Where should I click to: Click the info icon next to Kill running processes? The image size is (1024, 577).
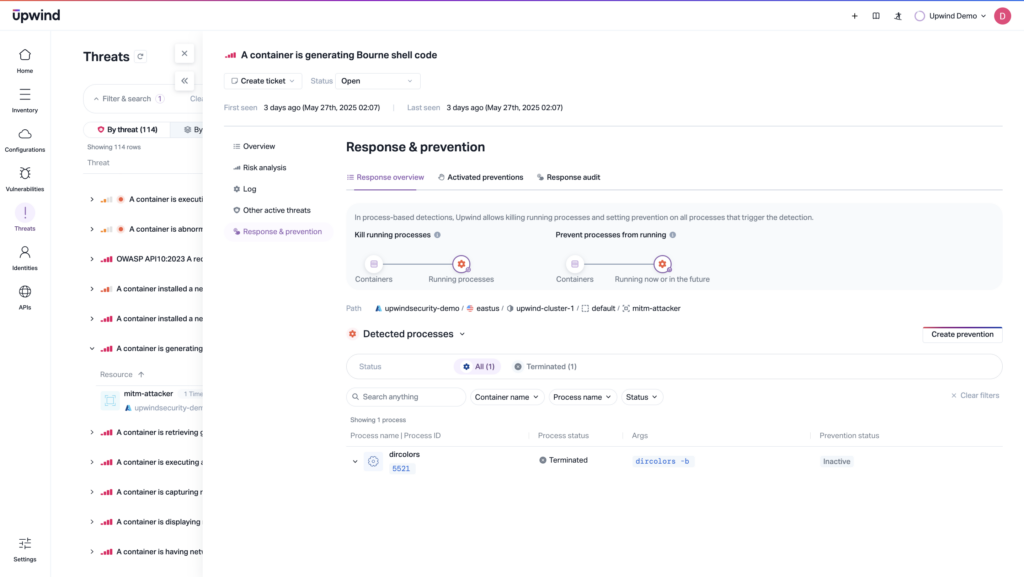pyautogui.click(x=438, y=235)
